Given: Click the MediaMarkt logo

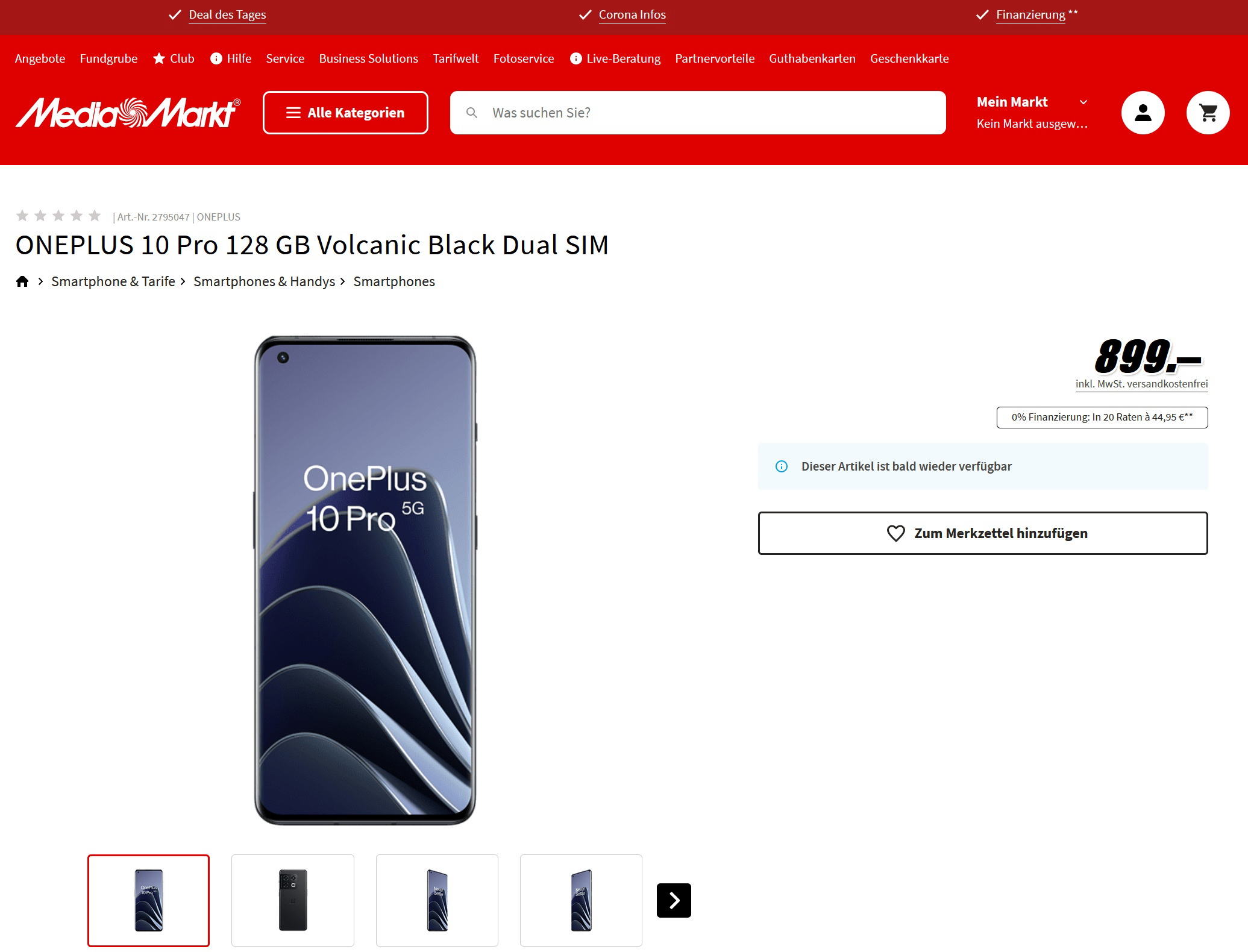Looking at the screenshot, I should pyautogui.click(x=128, y=113).
